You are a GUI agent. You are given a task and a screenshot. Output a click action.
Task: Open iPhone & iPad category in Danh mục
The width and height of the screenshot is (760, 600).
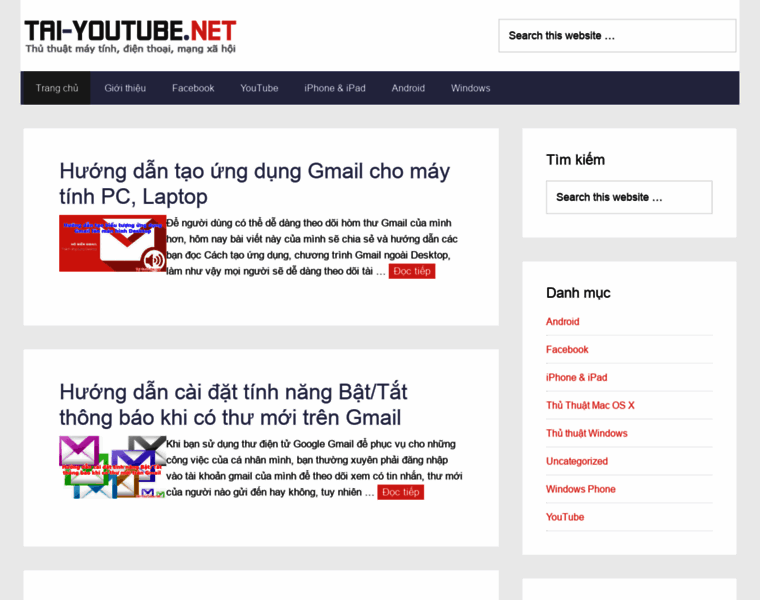pyautogui.click(x=576, y=377)
